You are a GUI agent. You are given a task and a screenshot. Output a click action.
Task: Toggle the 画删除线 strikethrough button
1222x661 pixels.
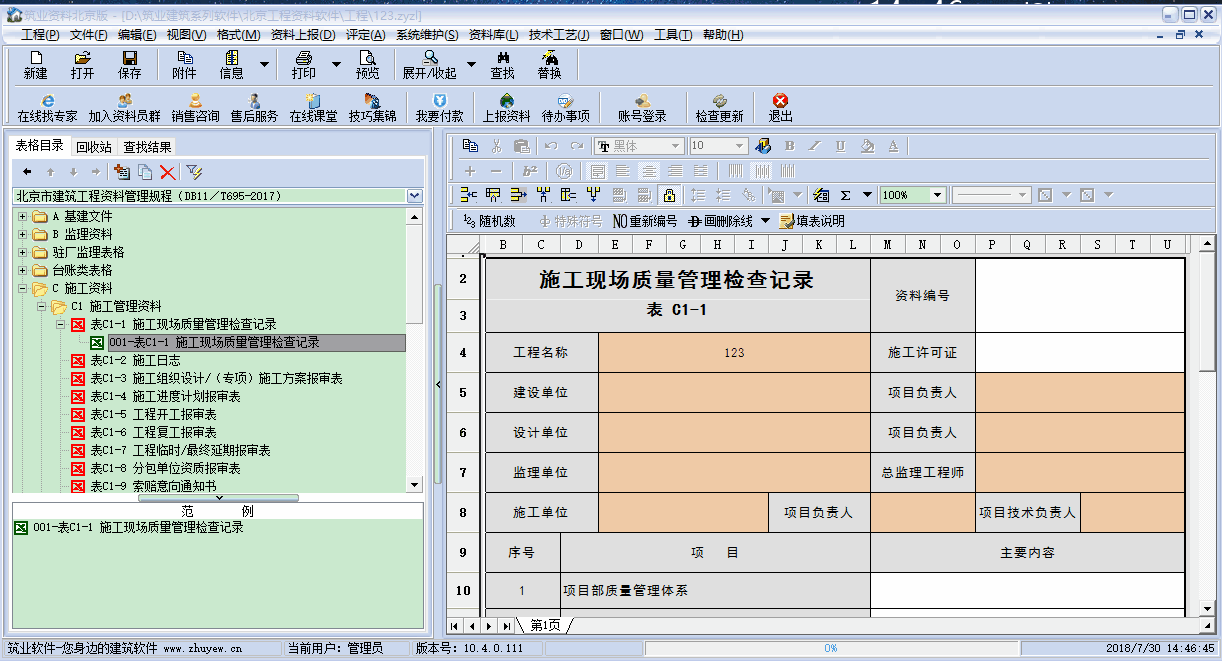727,221
